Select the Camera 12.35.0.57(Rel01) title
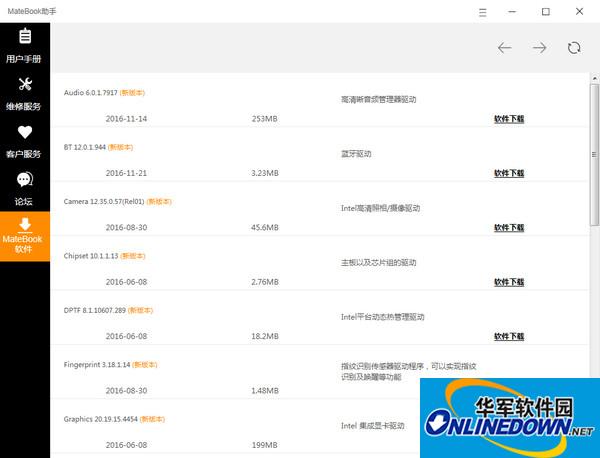Screen dimensions: 600x458 point(104,201)
